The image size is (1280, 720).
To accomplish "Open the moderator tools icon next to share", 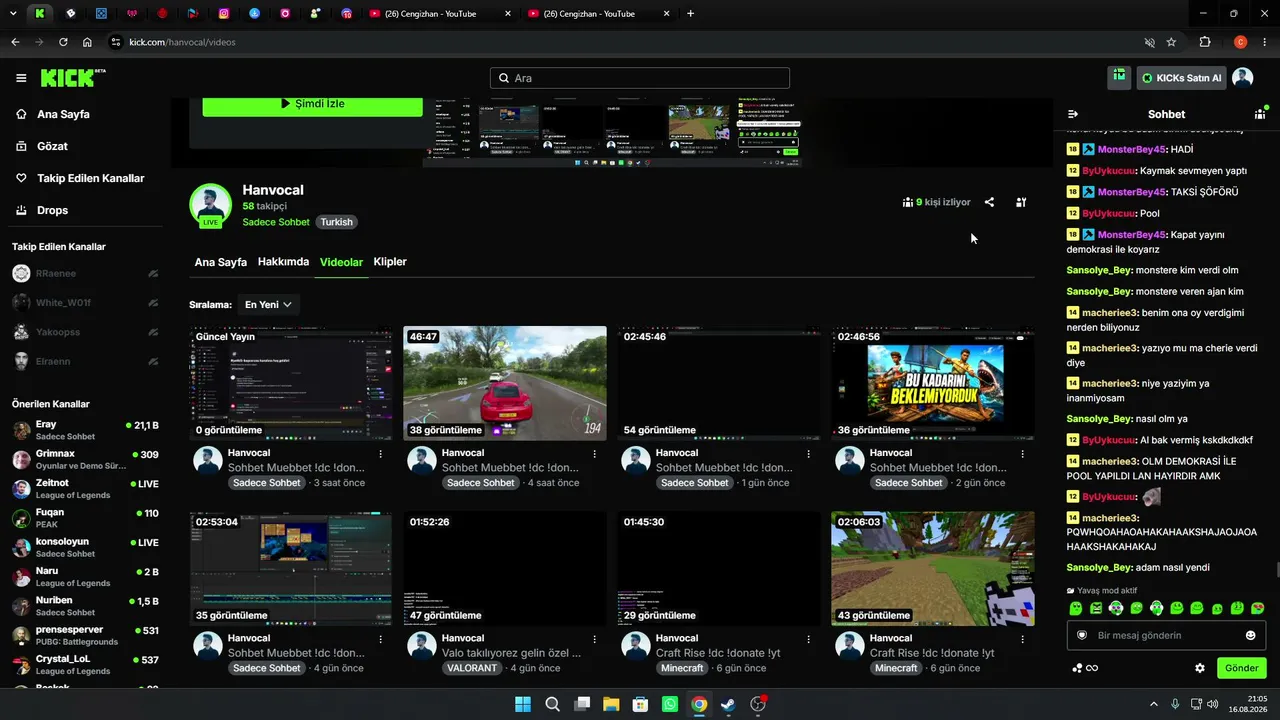I will 1021,202.
